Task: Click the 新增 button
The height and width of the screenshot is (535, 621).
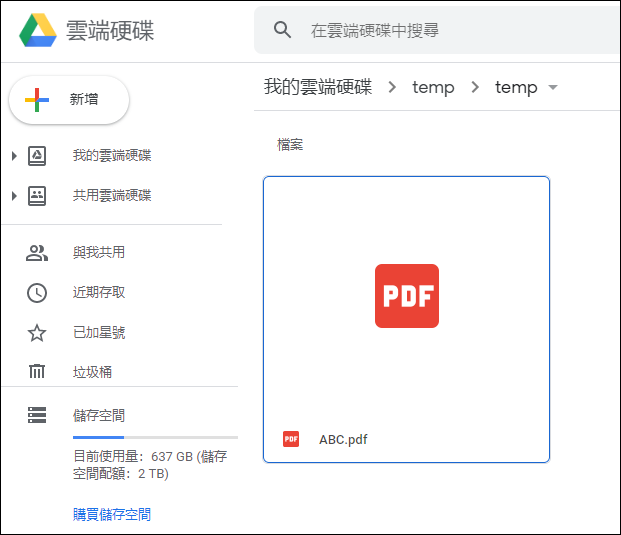Action: click(x=69, y=100)
